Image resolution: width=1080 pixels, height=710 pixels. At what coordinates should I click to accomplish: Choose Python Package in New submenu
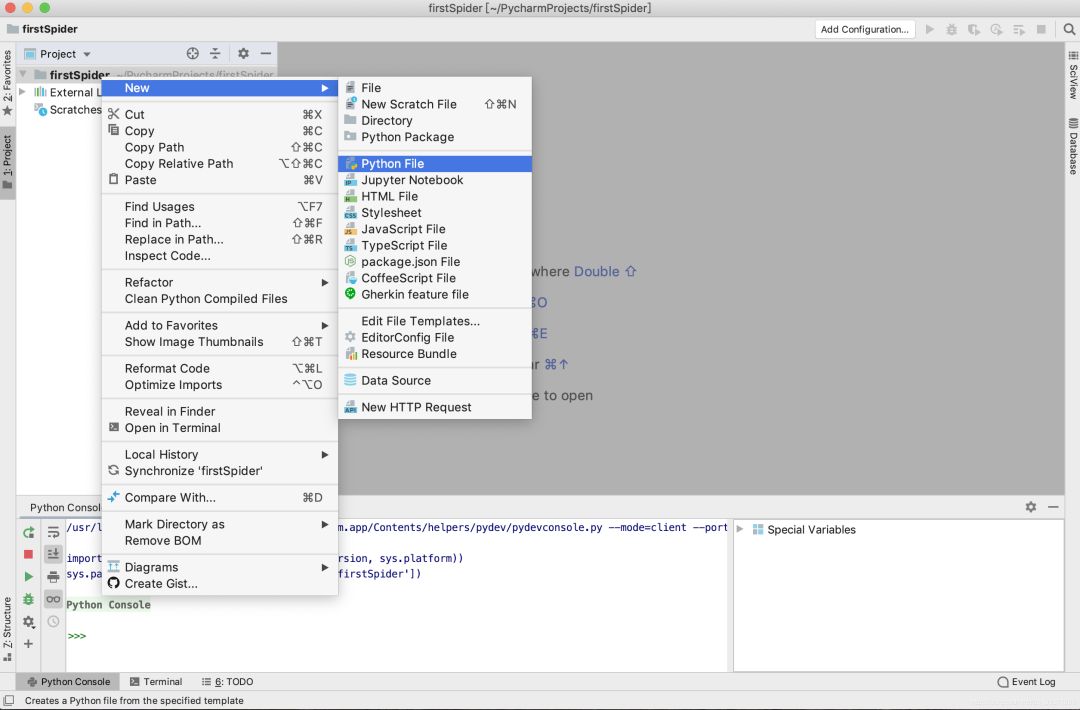pos(435,137)
